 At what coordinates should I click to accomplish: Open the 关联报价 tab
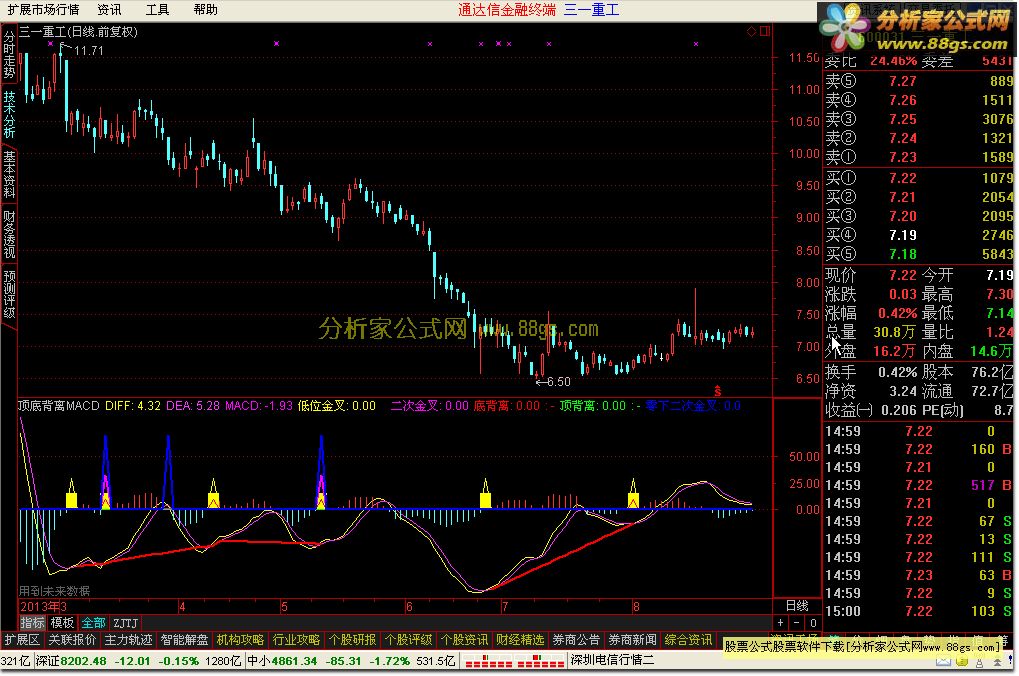click(x=72, y=640)
